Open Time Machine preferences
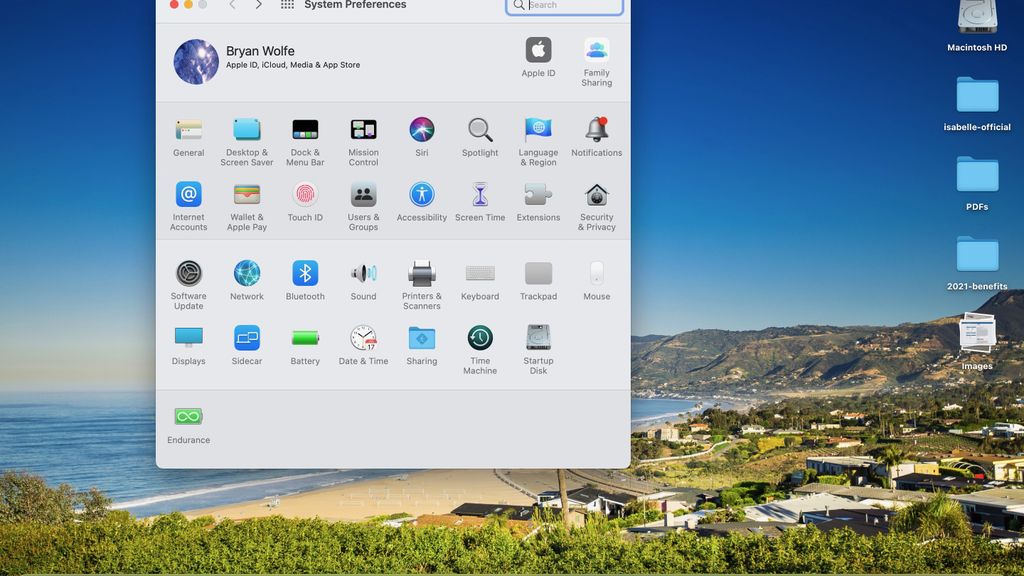This screenshot has width=1024, height=576. coord(480,340)
